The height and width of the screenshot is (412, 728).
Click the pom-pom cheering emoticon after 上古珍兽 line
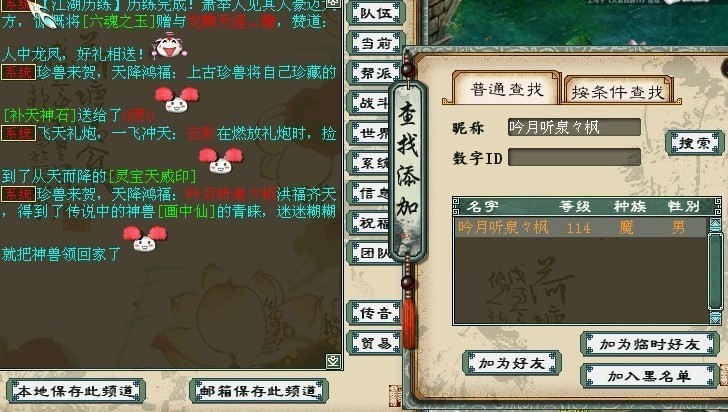(x=176, y=99)
